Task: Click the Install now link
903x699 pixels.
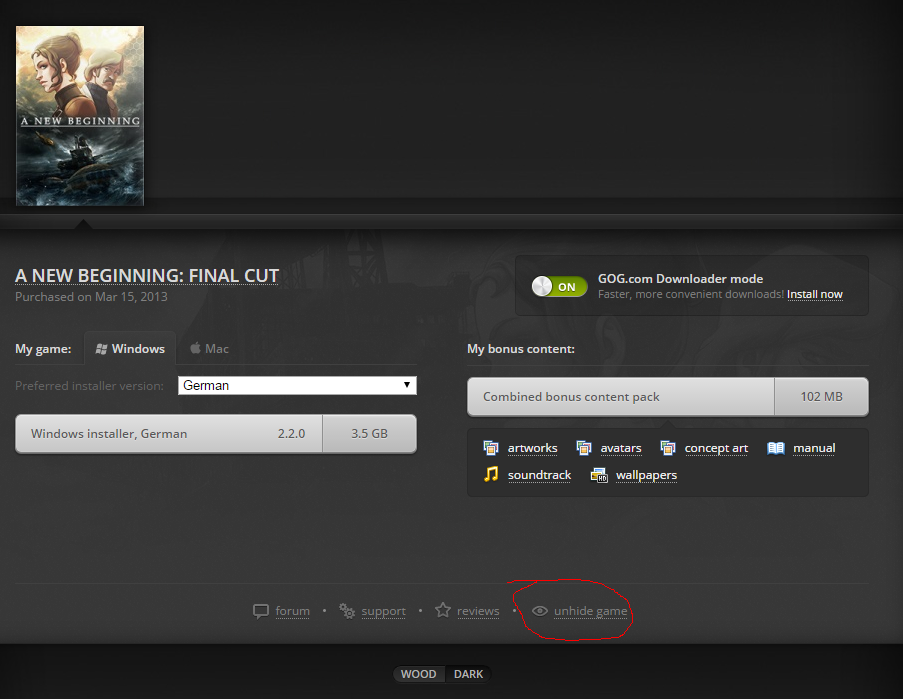Action: 815,294
